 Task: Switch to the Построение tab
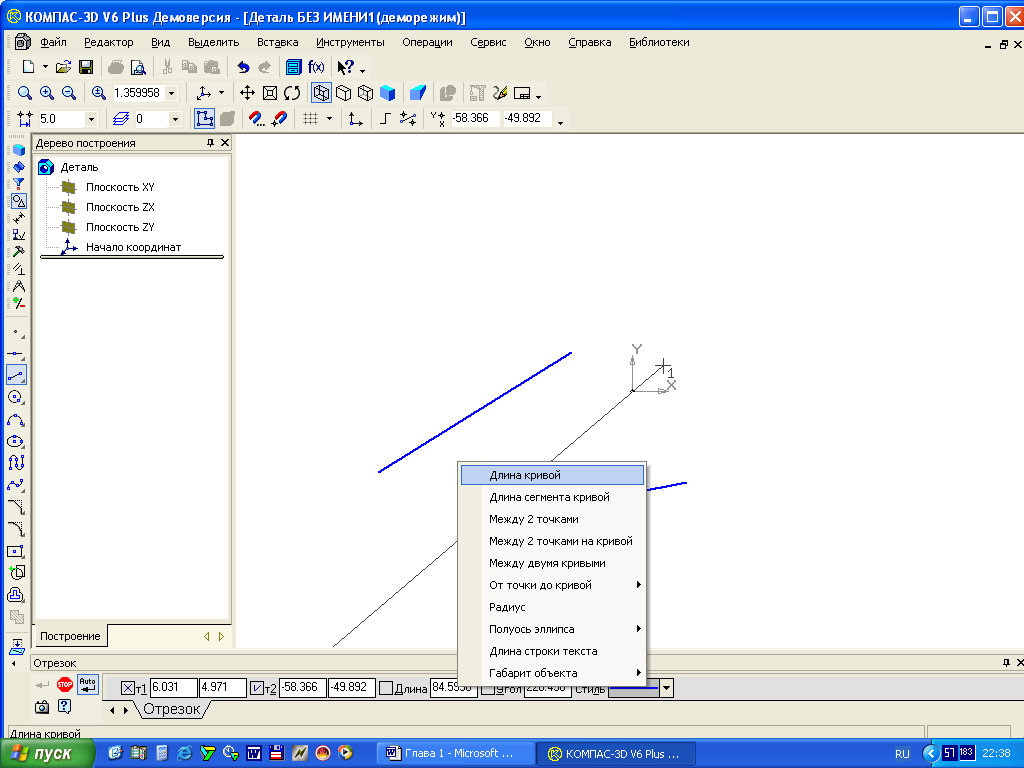(x=71, y=636)
